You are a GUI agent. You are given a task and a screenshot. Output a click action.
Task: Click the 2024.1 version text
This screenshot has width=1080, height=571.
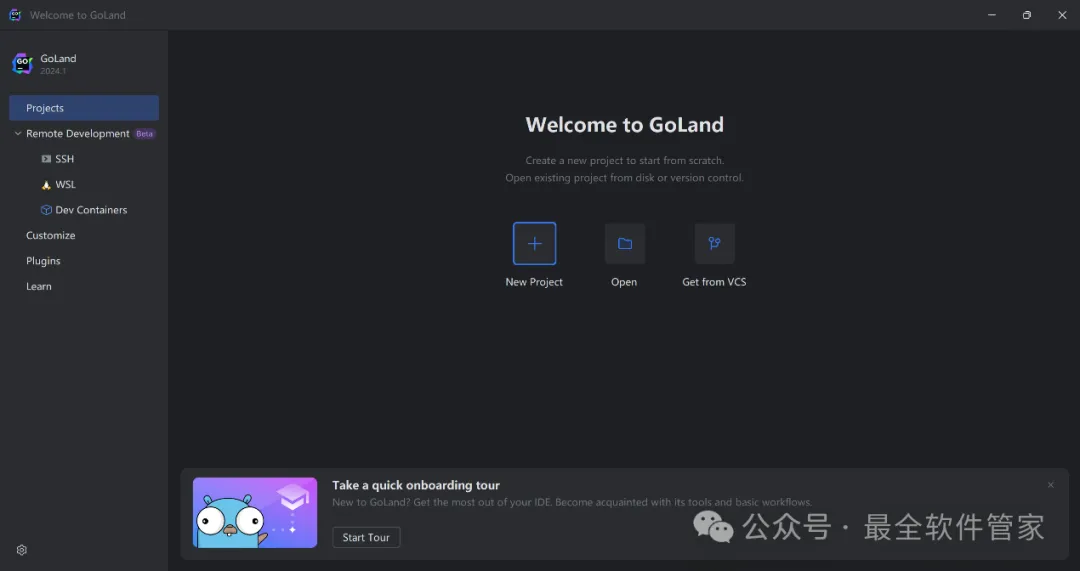point(53,71)
